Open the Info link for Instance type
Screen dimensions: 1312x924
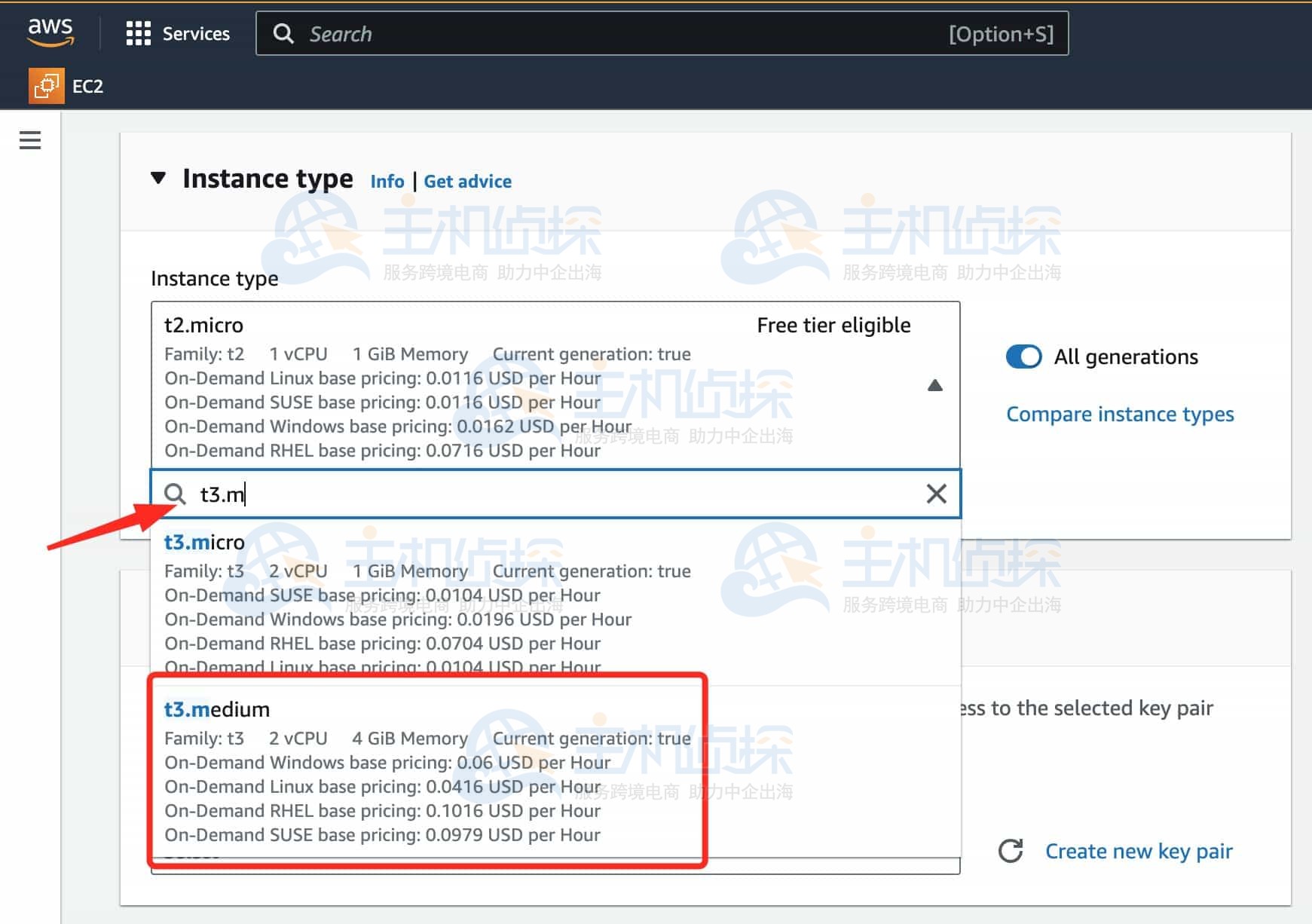coord(387,182)
